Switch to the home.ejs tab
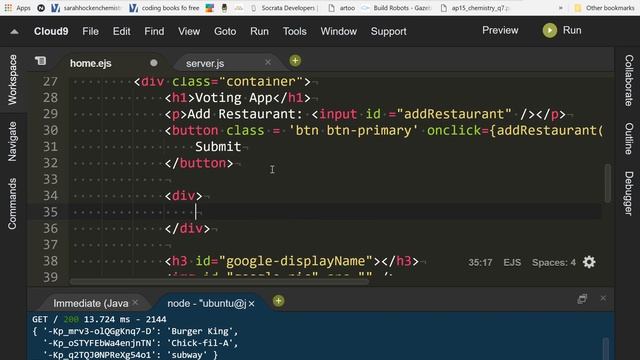This screenshot has height=360, width=640. 91,64
